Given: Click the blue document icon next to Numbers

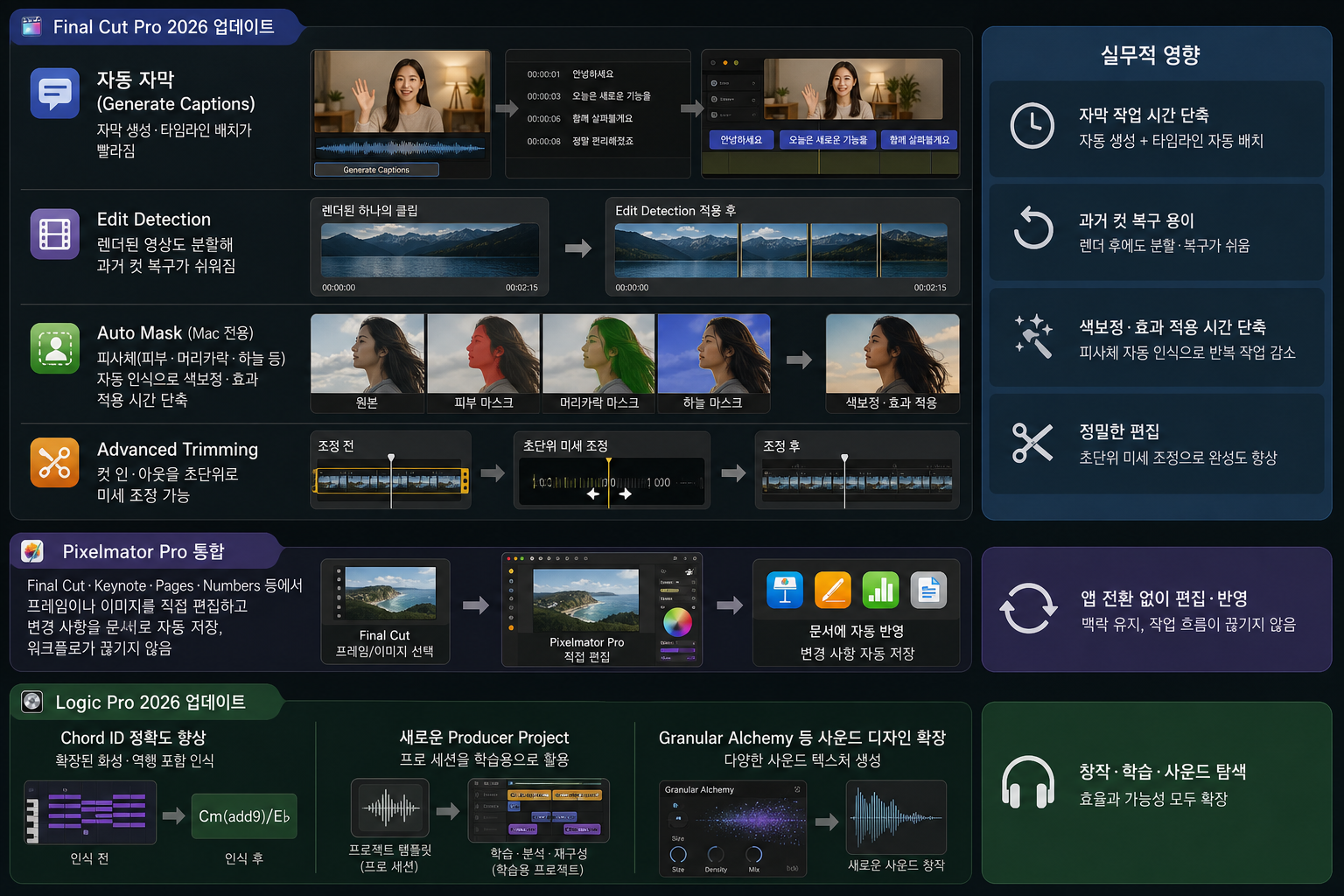Looking at the screenshot, I should click(x=928, y=590).
